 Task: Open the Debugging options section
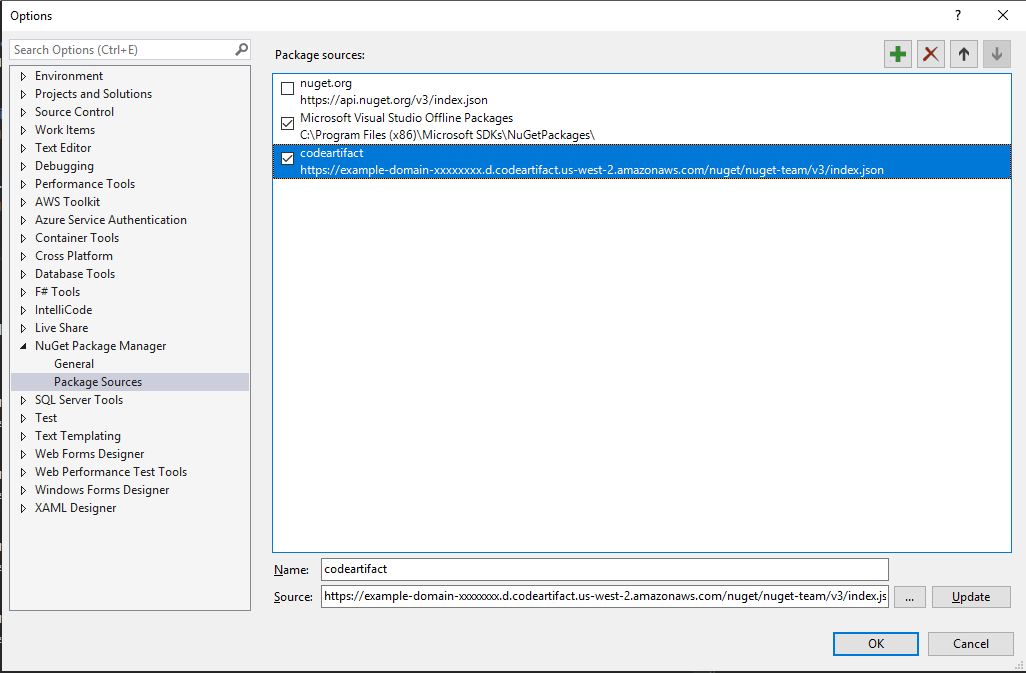(x=23, y=165)
